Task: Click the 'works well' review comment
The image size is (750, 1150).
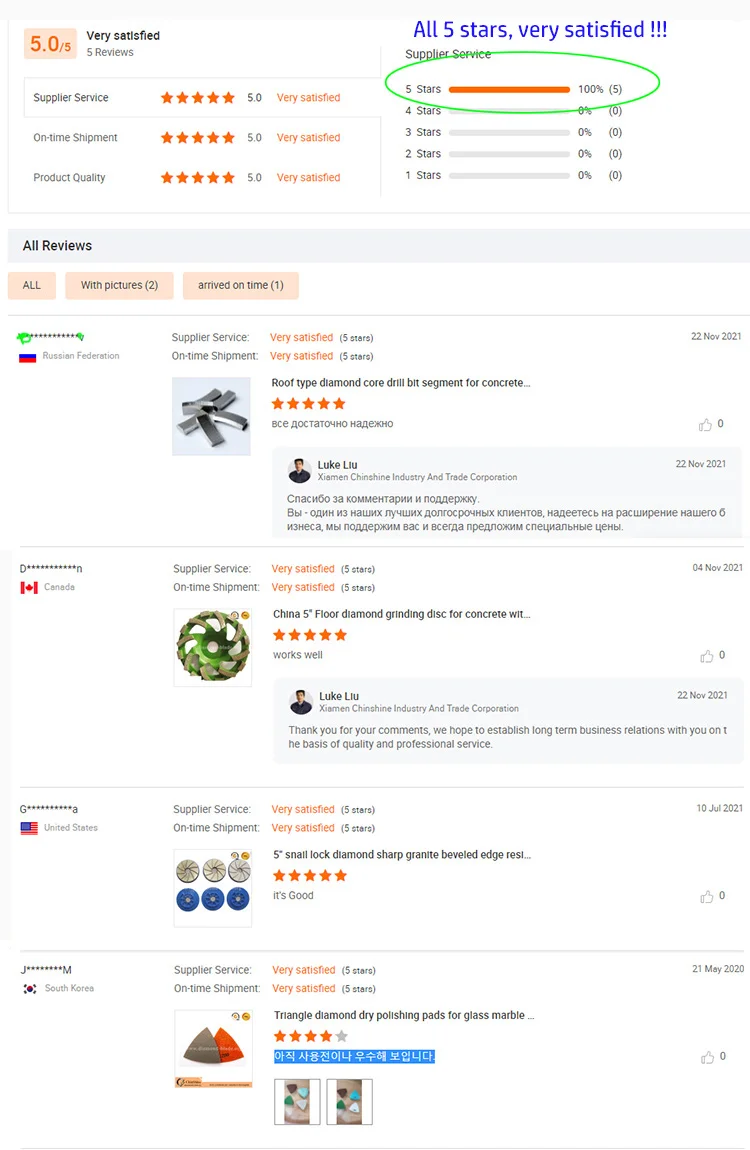Action: (x=298, y=656)
